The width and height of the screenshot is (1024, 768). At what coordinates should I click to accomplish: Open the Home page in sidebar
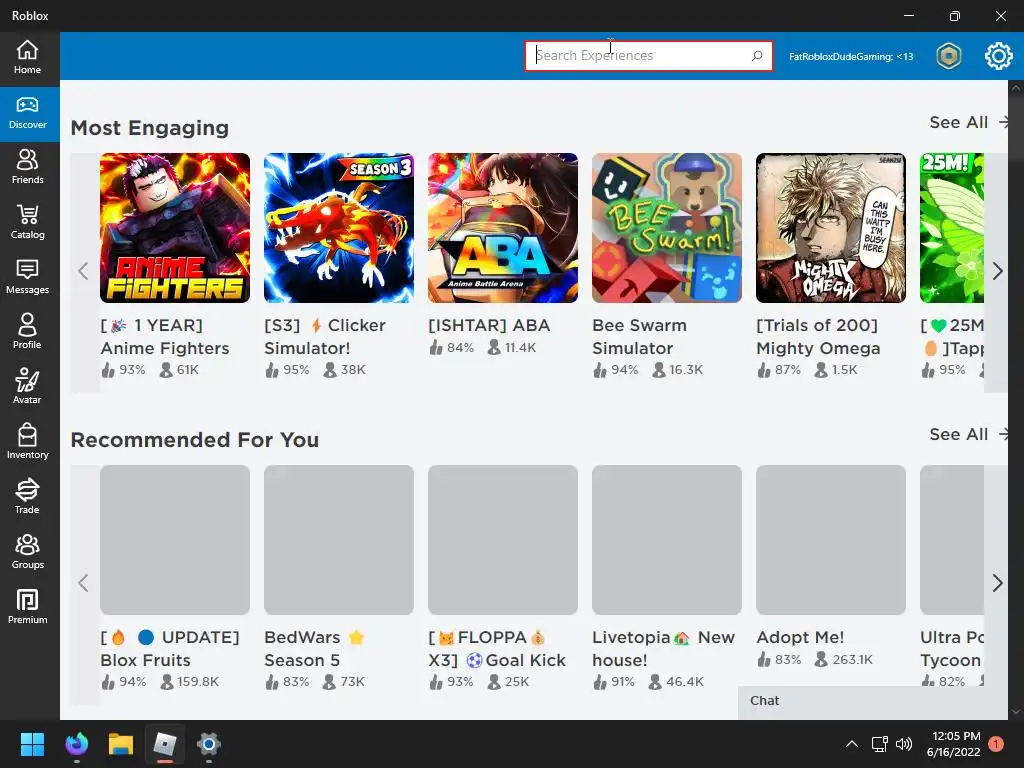point(27,58)
